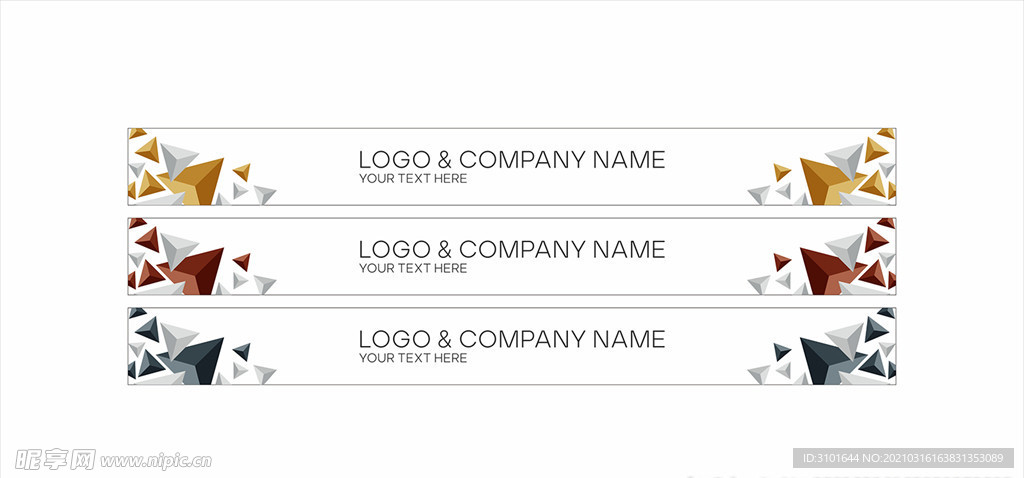Select the small isolated maroon triangle in middle banner's left
Screen dimensions: 1024x478
[242, 261]
